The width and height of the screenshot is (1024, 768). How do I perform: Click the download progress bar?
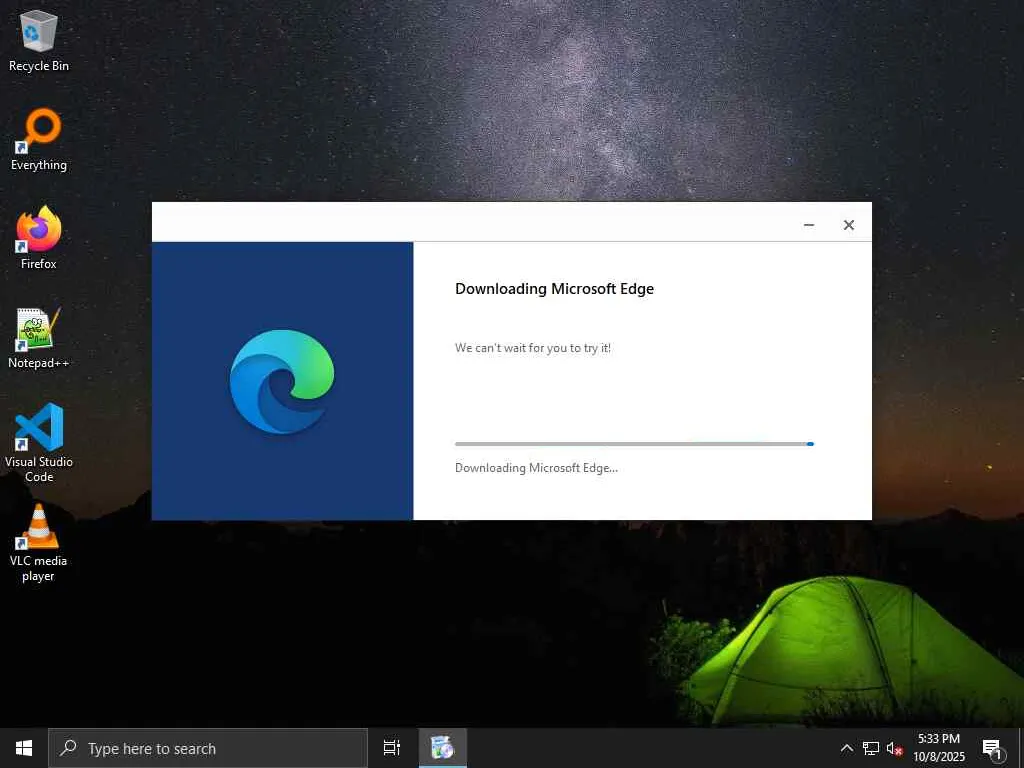[634, 444]
